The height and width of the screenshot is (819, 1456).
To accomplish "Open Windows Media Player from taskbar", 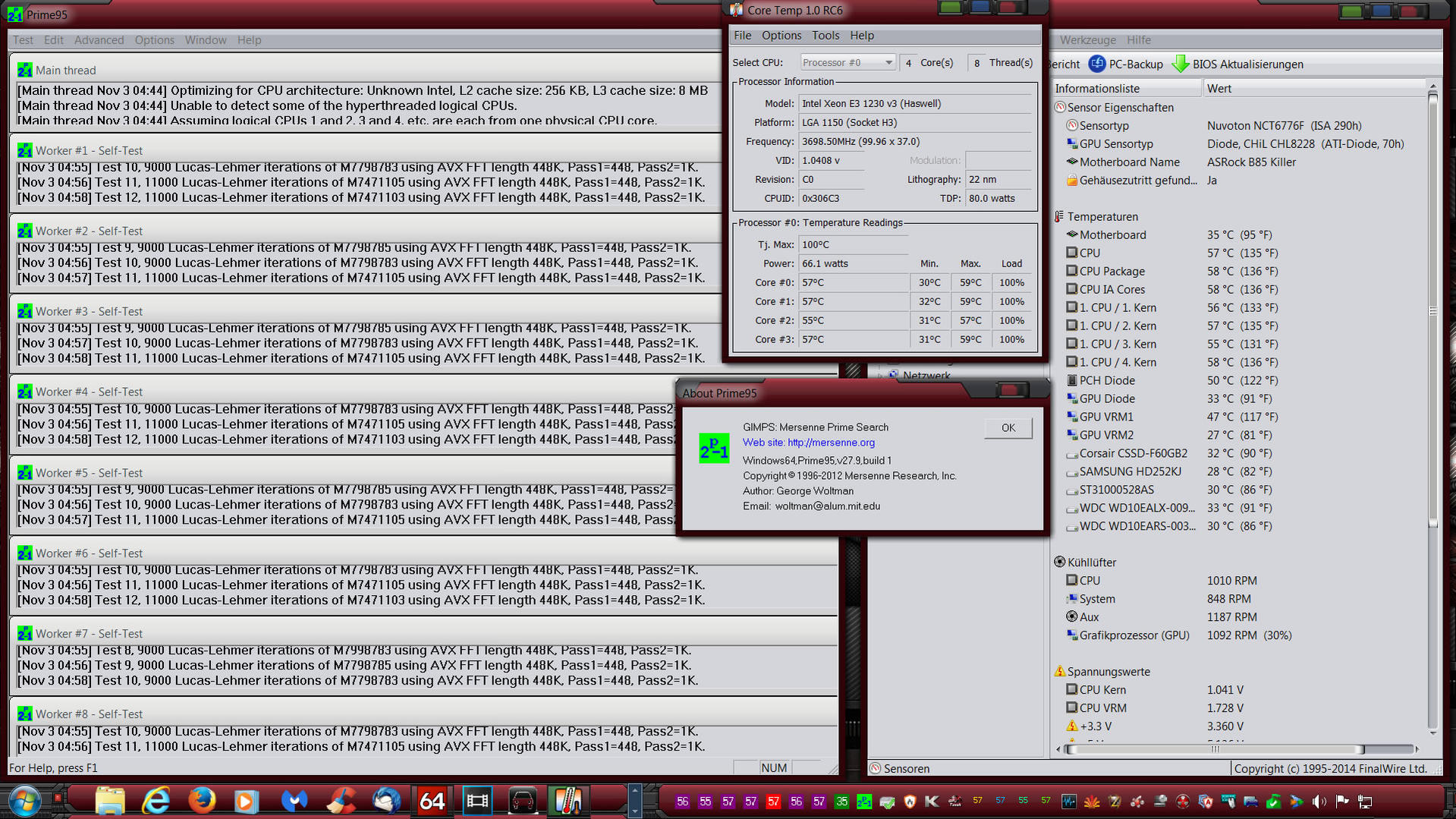I will coord(247,802).
